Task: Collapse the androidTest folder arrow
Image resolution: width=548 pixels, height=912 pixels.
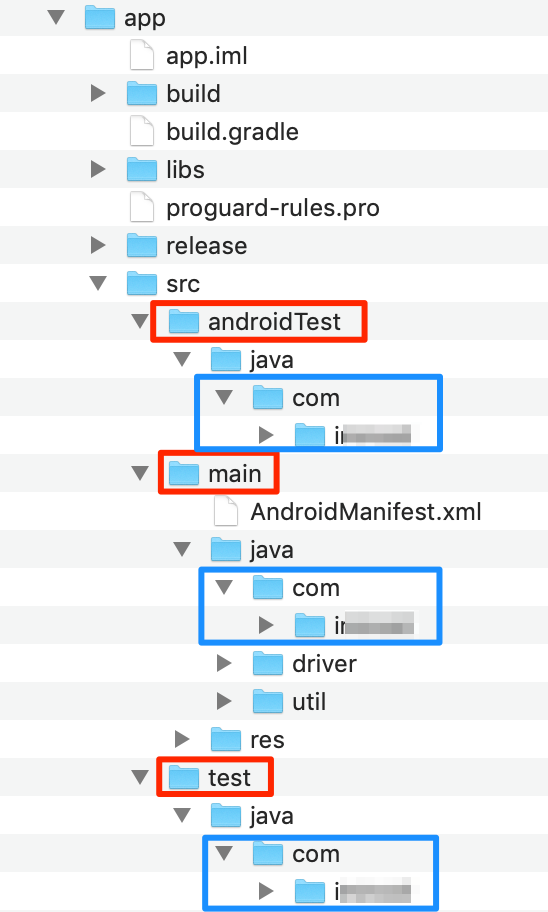Action: (140, 321)
